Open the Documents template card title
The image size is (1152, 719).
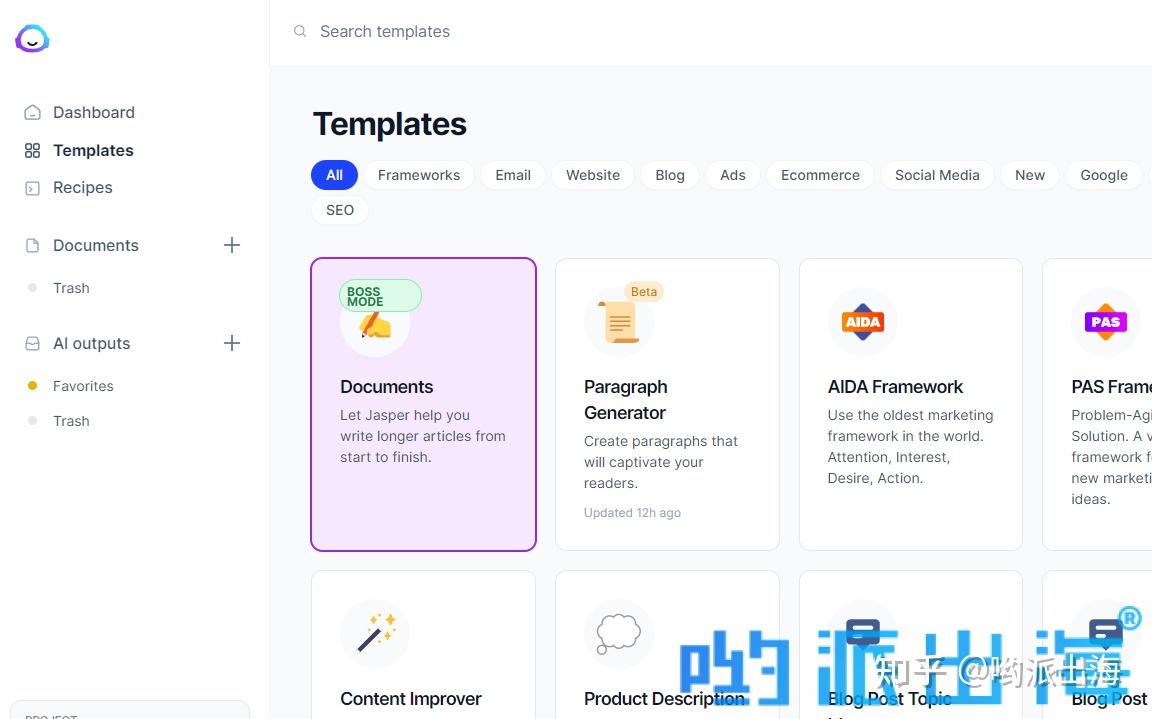click(x=386, y=387)
